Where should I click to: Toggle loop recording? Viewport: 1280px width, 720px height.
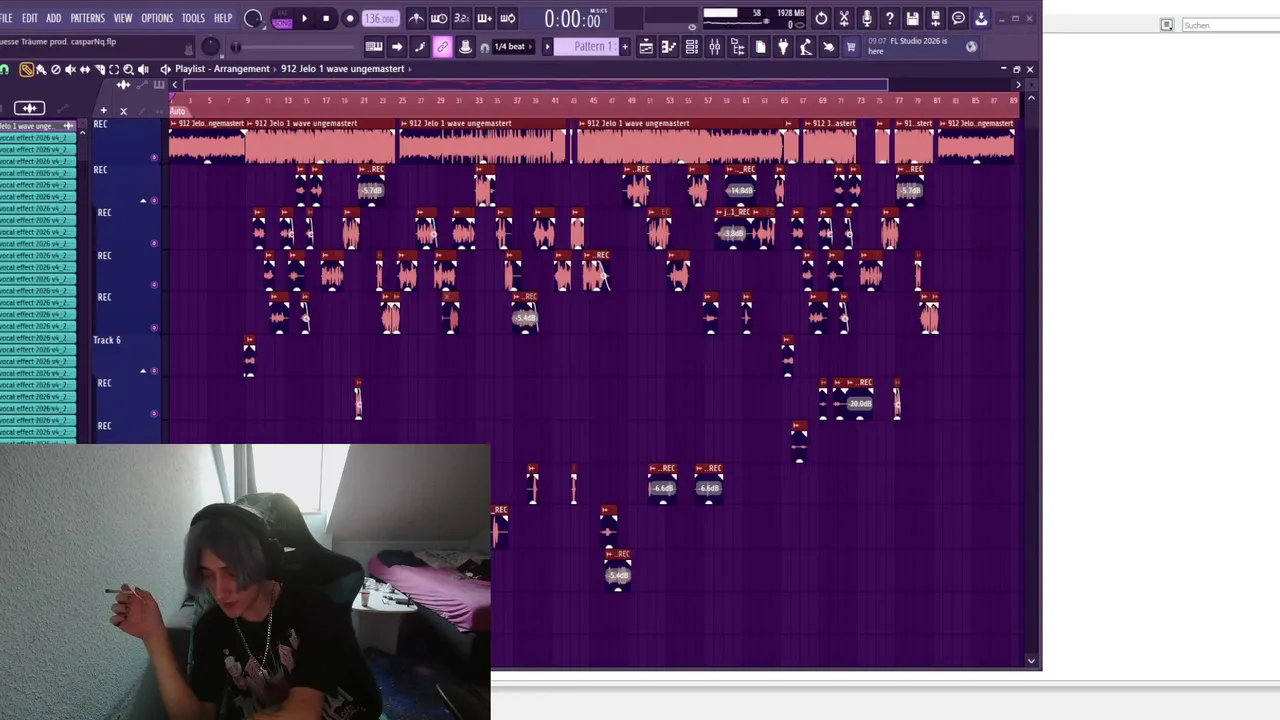click(508, 18)
